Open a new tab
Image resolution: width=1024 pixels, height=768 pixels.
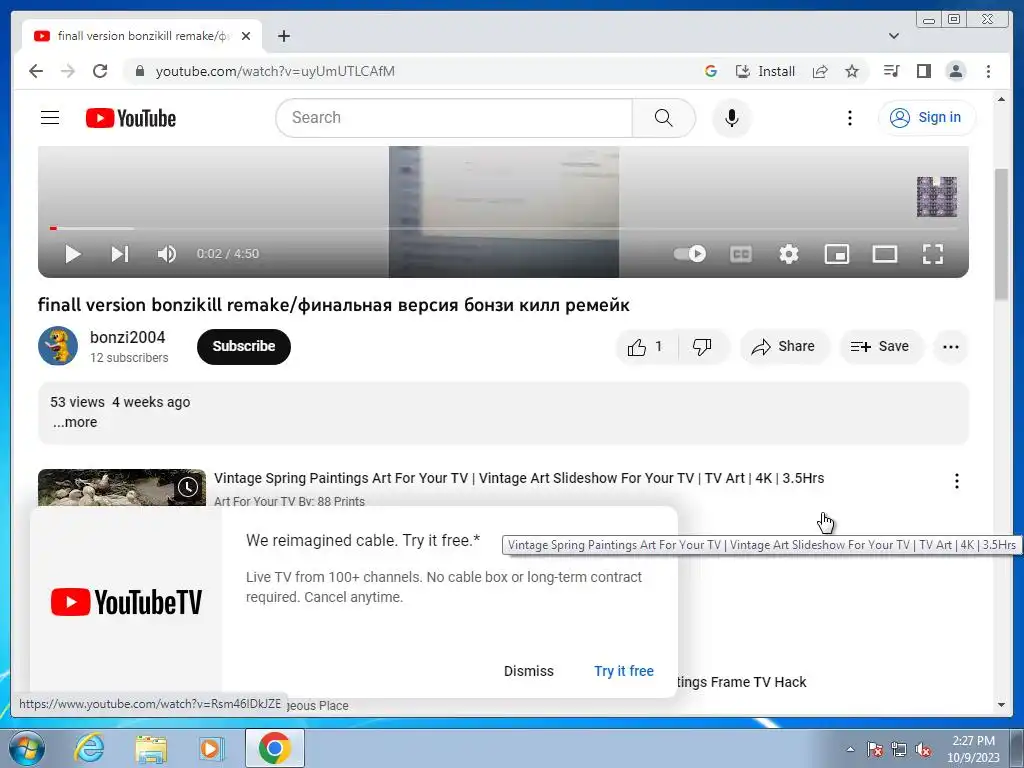283,36
